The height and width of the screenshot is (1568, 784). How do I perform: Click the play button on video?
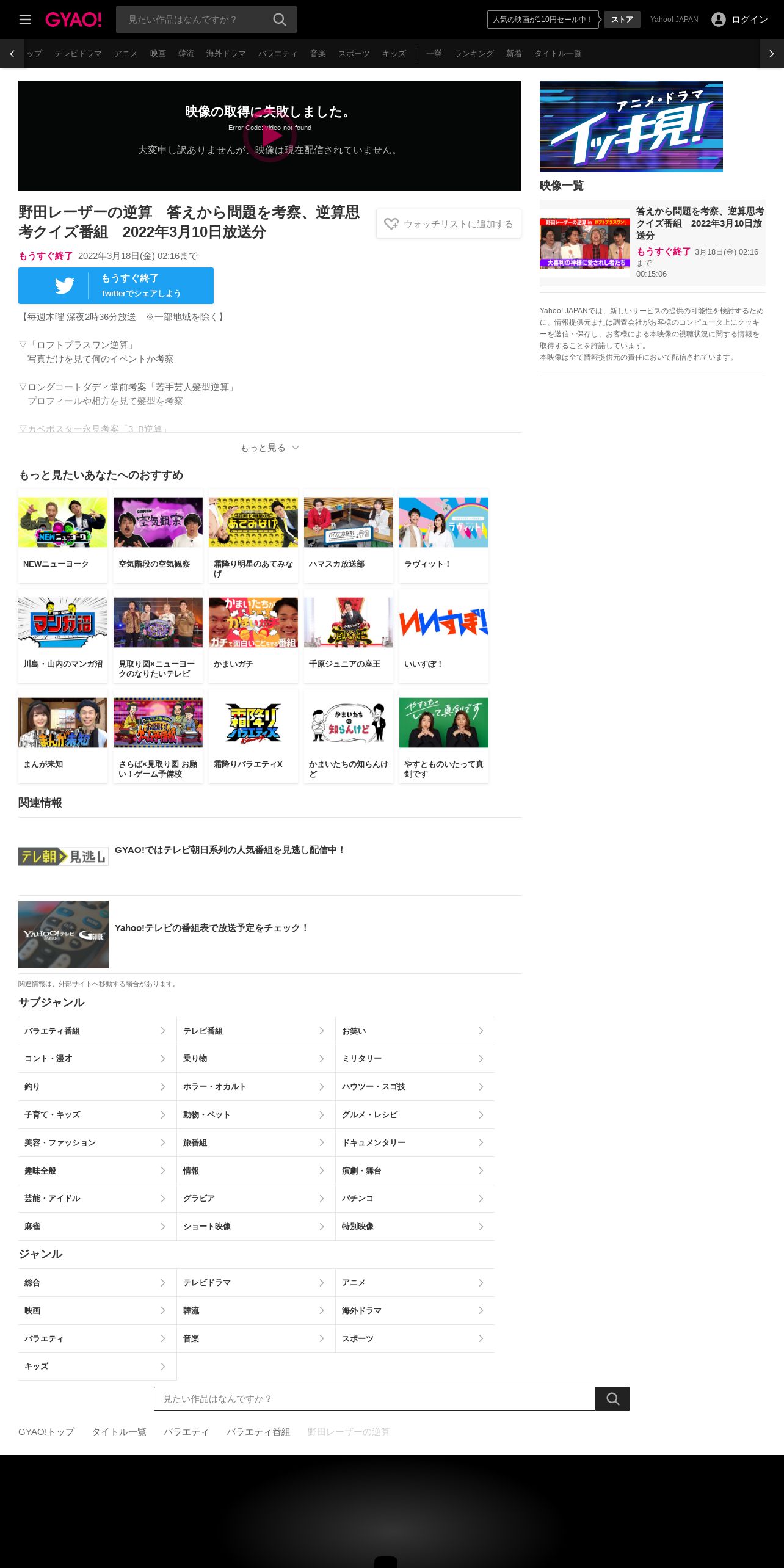(x=270, y=136)
